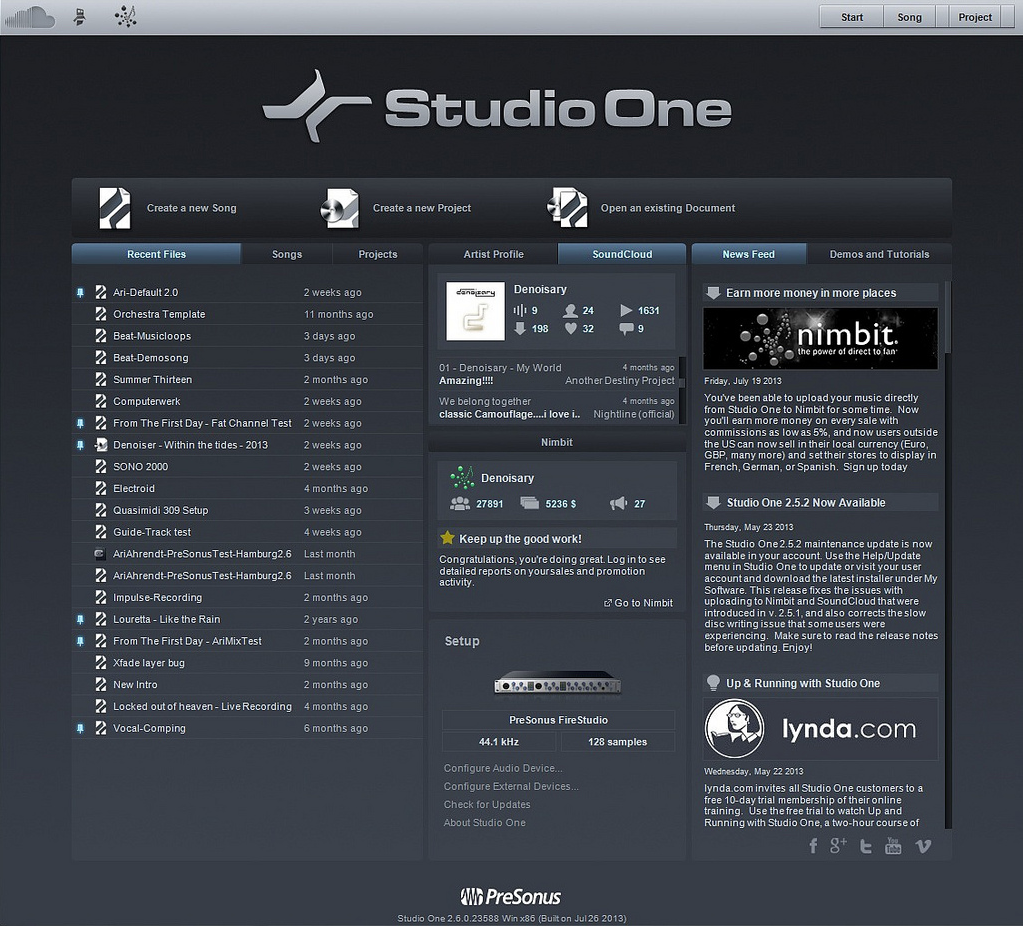This screenshot has height=926, width=1023.
Task: Click SoundCloud tracks waveform icon showing 9
Action: (520, 311)
